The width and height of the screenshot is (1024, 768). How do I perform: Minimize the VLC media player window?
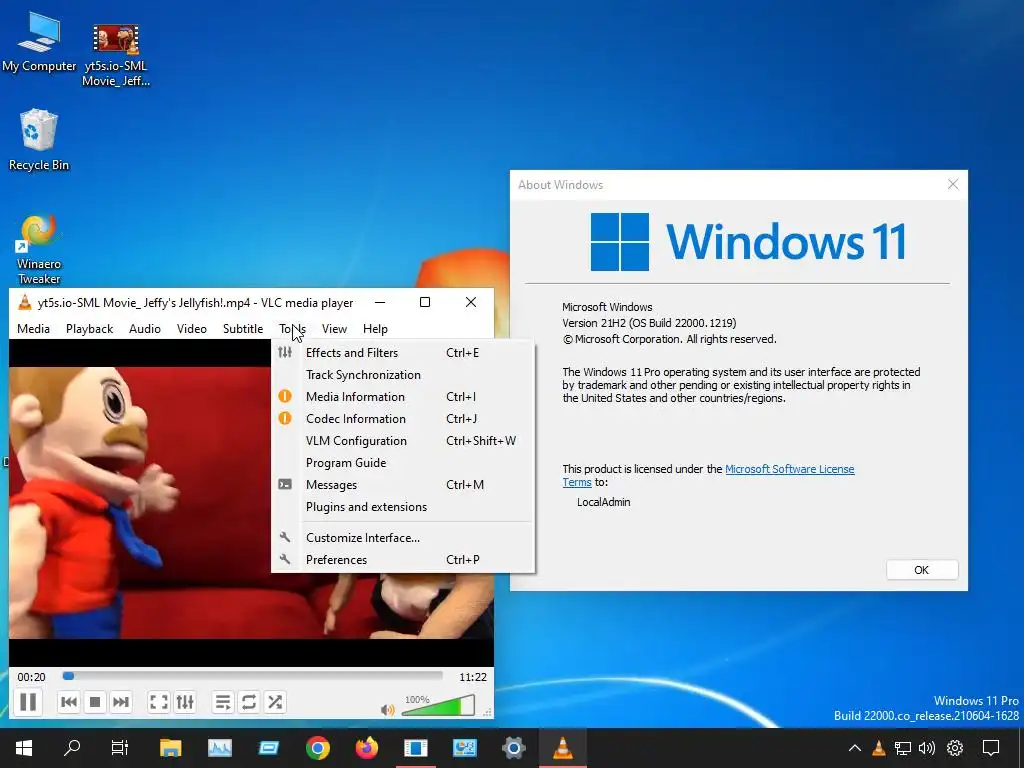[x=380, y=302]
